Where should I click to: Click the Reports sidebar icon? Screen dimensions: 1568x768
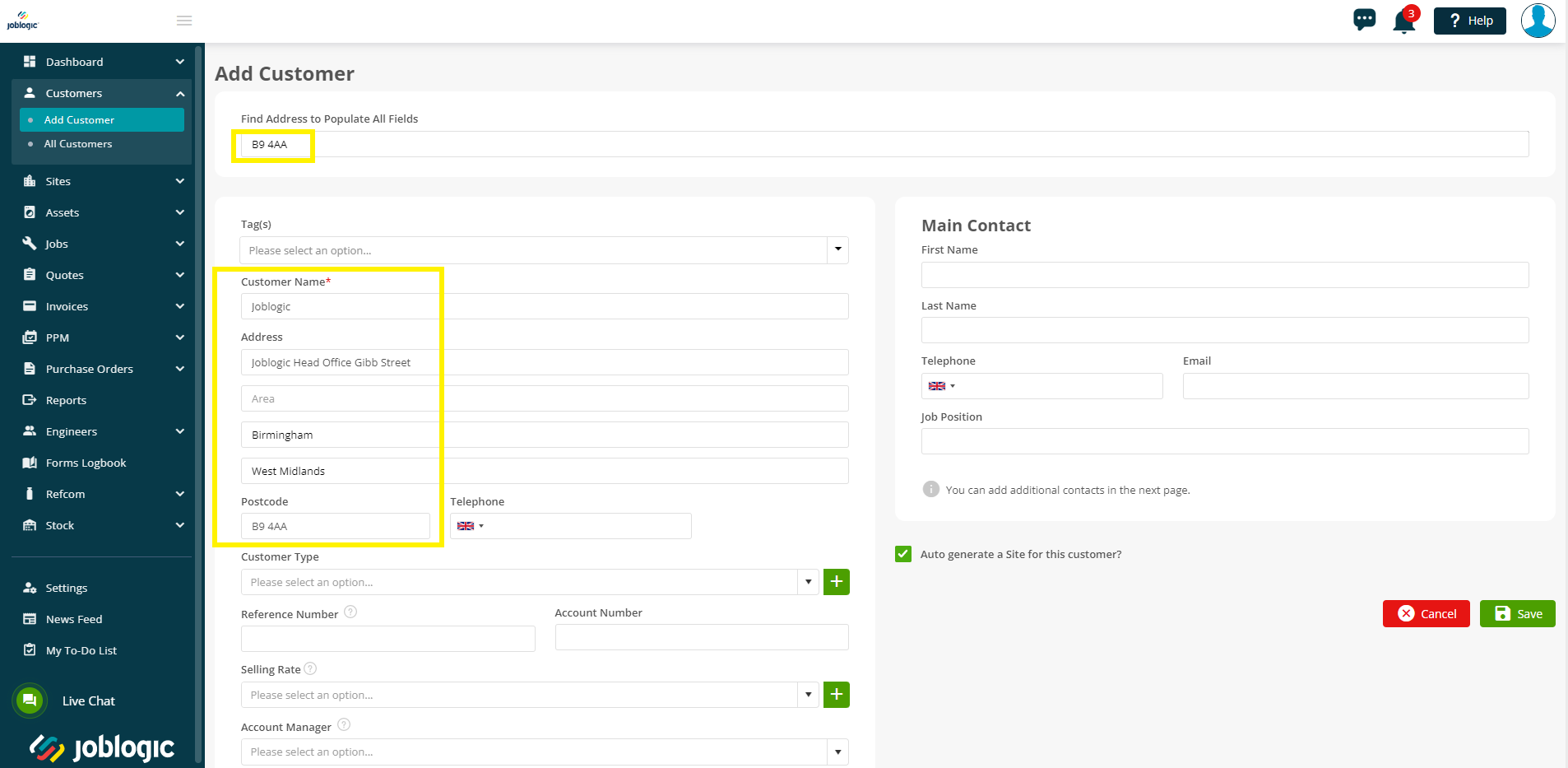coord(30,400)
